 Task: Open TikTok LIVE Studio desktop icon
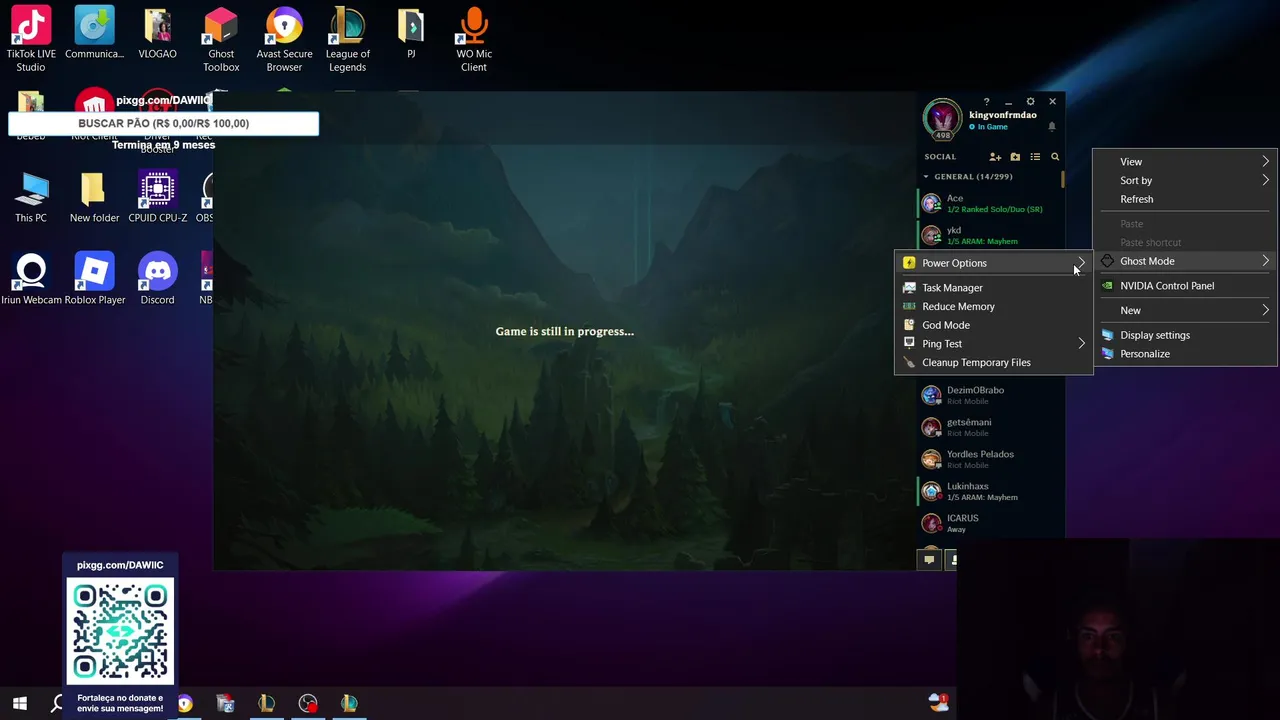(x=31, y=40)
